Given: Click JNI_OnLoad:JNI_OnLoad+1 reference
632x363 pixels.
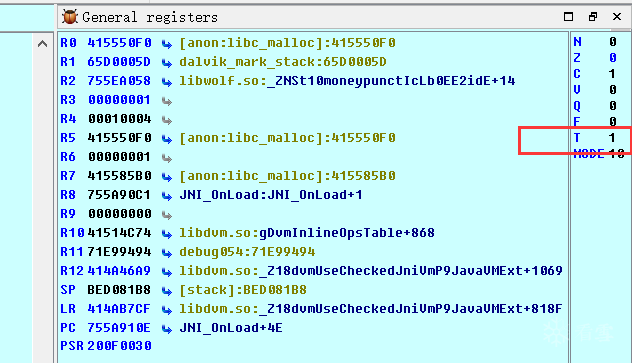Looking at the screenshot, I should pyautogui.click(x=271, y=195).
